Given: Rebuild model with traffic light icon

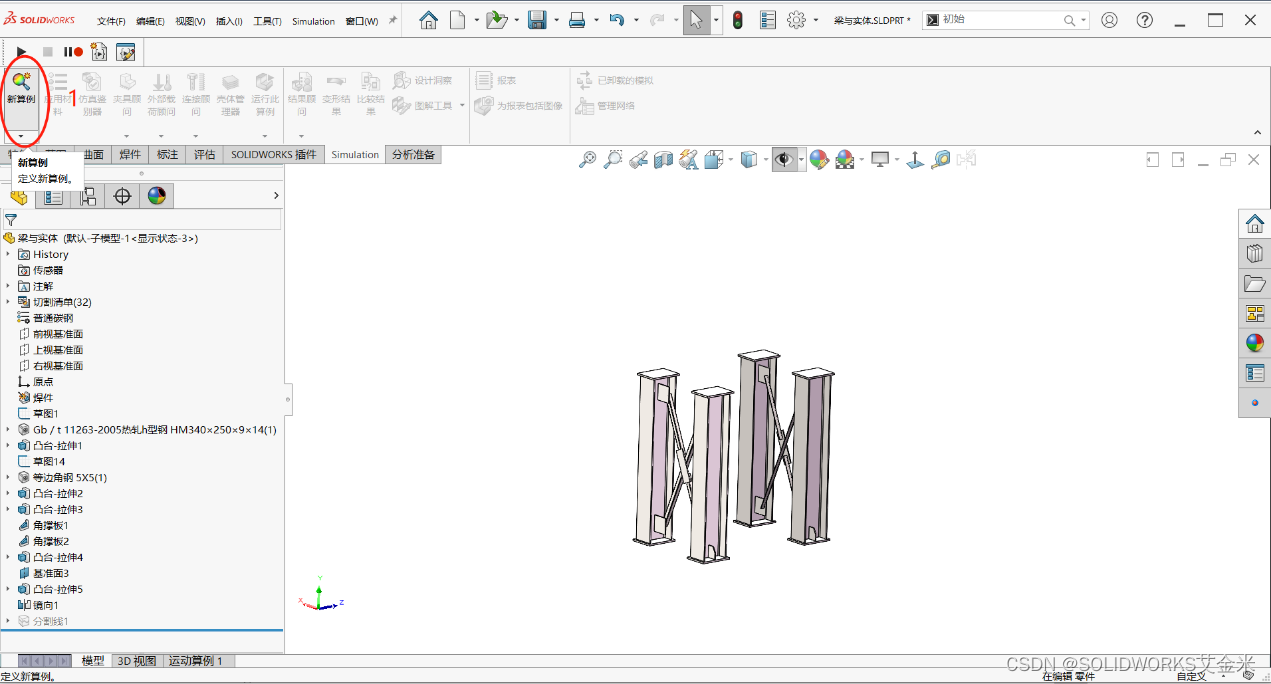Looking at the screenshot, I should click(x=738, y=20).
